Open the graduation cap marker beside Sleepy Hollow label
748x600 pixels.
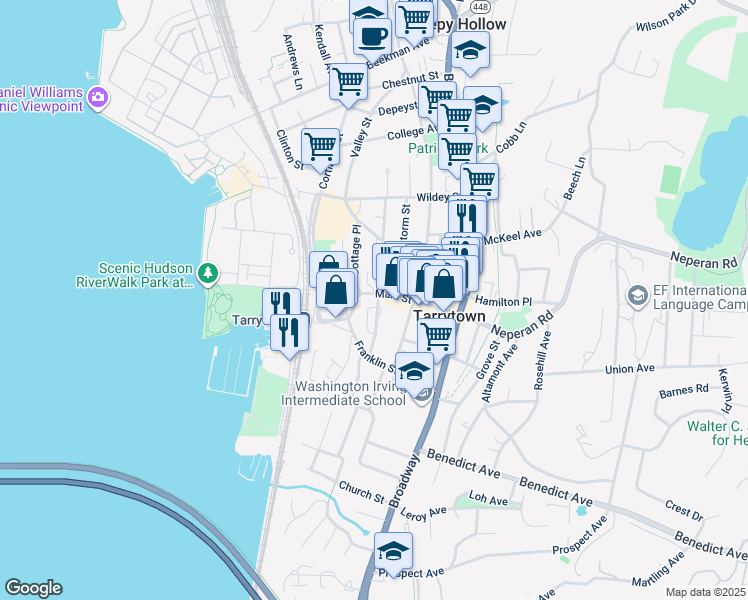470,53
